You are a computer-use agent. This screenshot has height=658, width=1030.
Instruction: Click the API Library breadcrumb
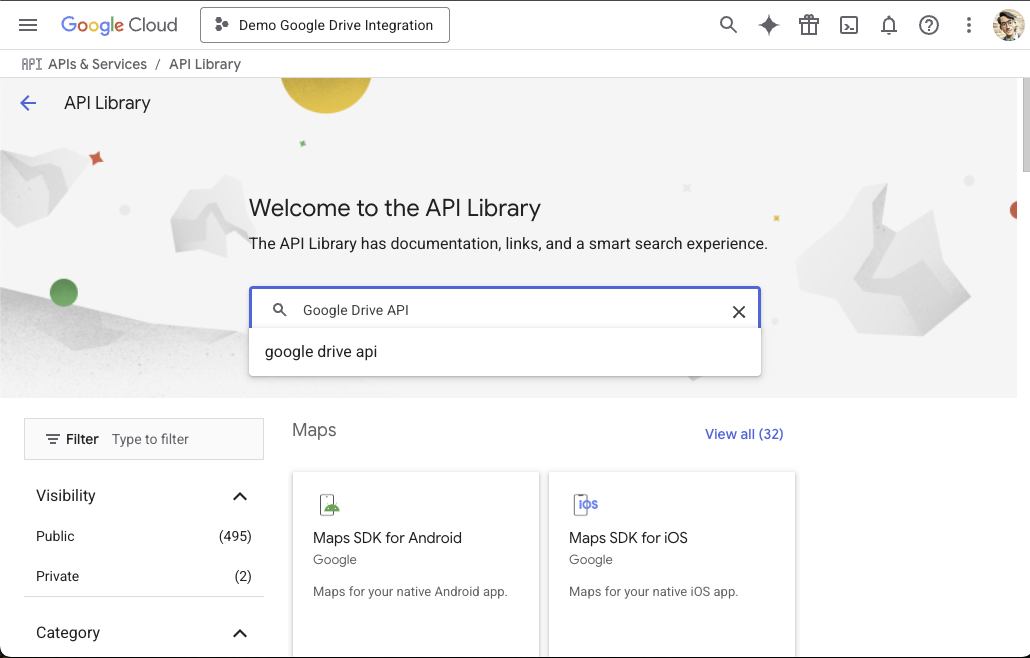pos(205,64)
